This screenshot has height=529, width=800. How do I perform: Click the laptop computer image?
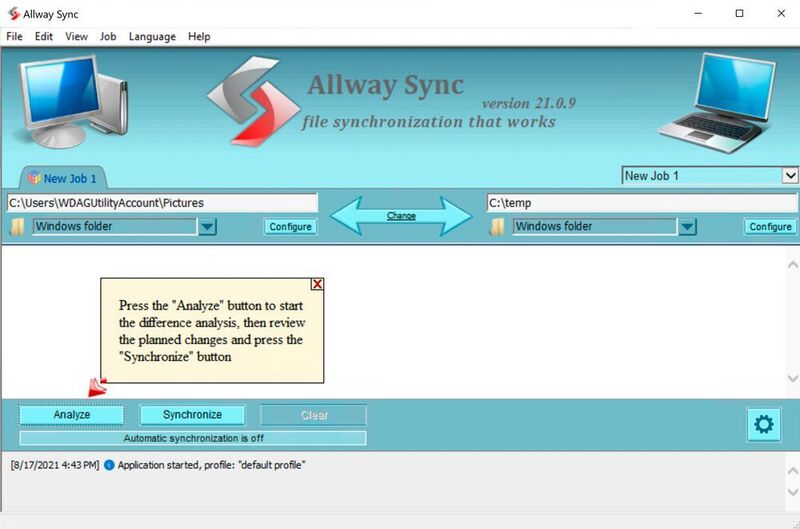pyautogui.click(x=719, y=103)
